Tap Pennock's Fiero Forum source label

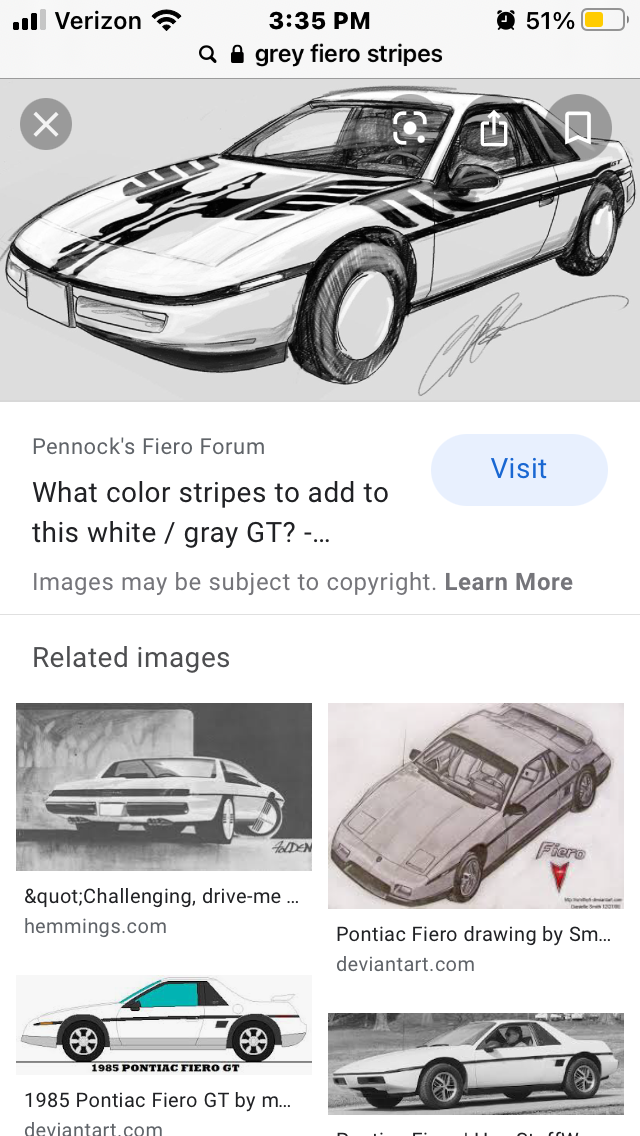coord(149,446)
